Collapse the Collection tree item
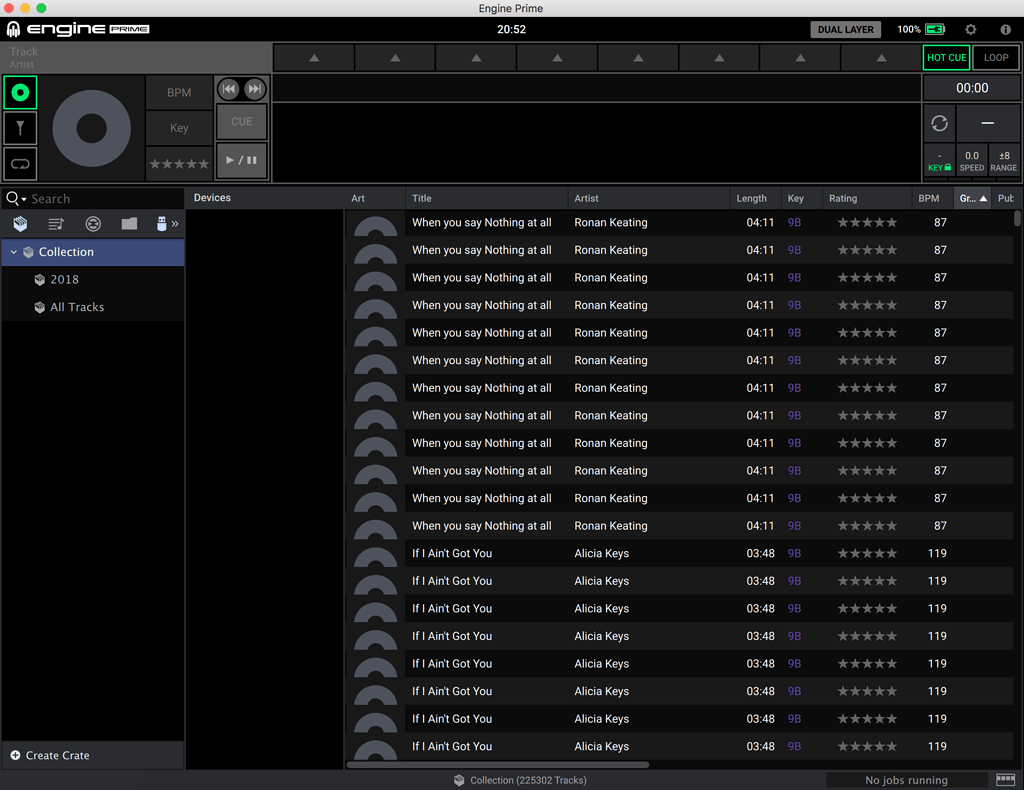 point(13,252)
